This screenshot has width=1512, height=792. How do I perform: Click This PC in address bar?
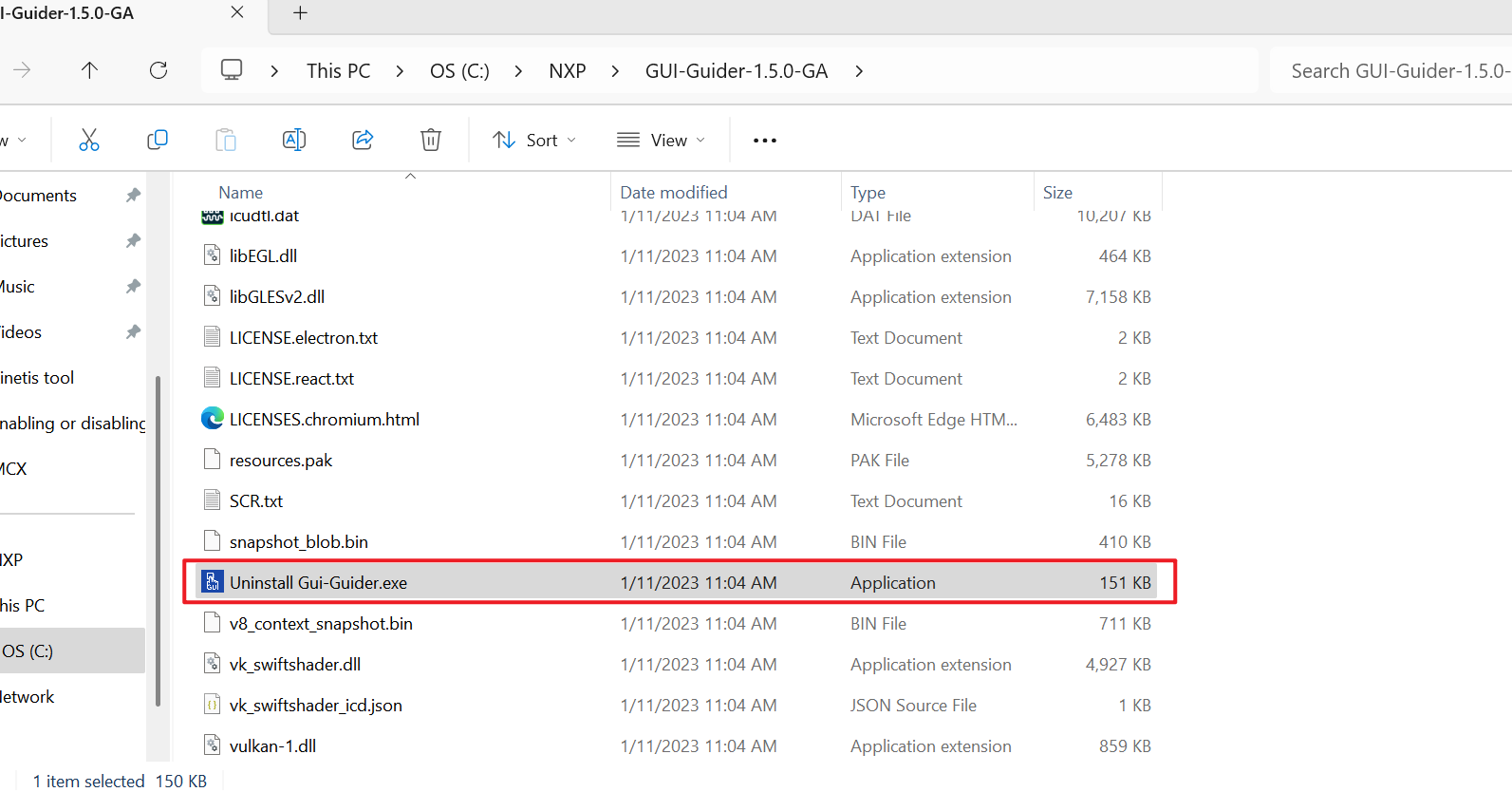tap(338, 71)
